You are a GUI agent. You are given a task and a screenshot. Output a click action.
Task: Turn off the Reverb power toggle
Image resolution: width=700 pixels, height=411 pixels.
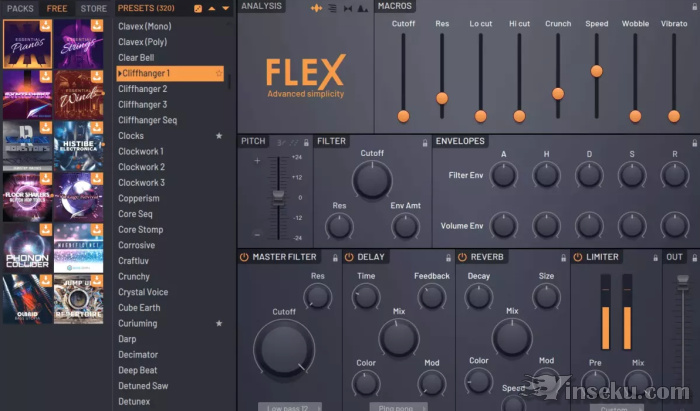462,257
